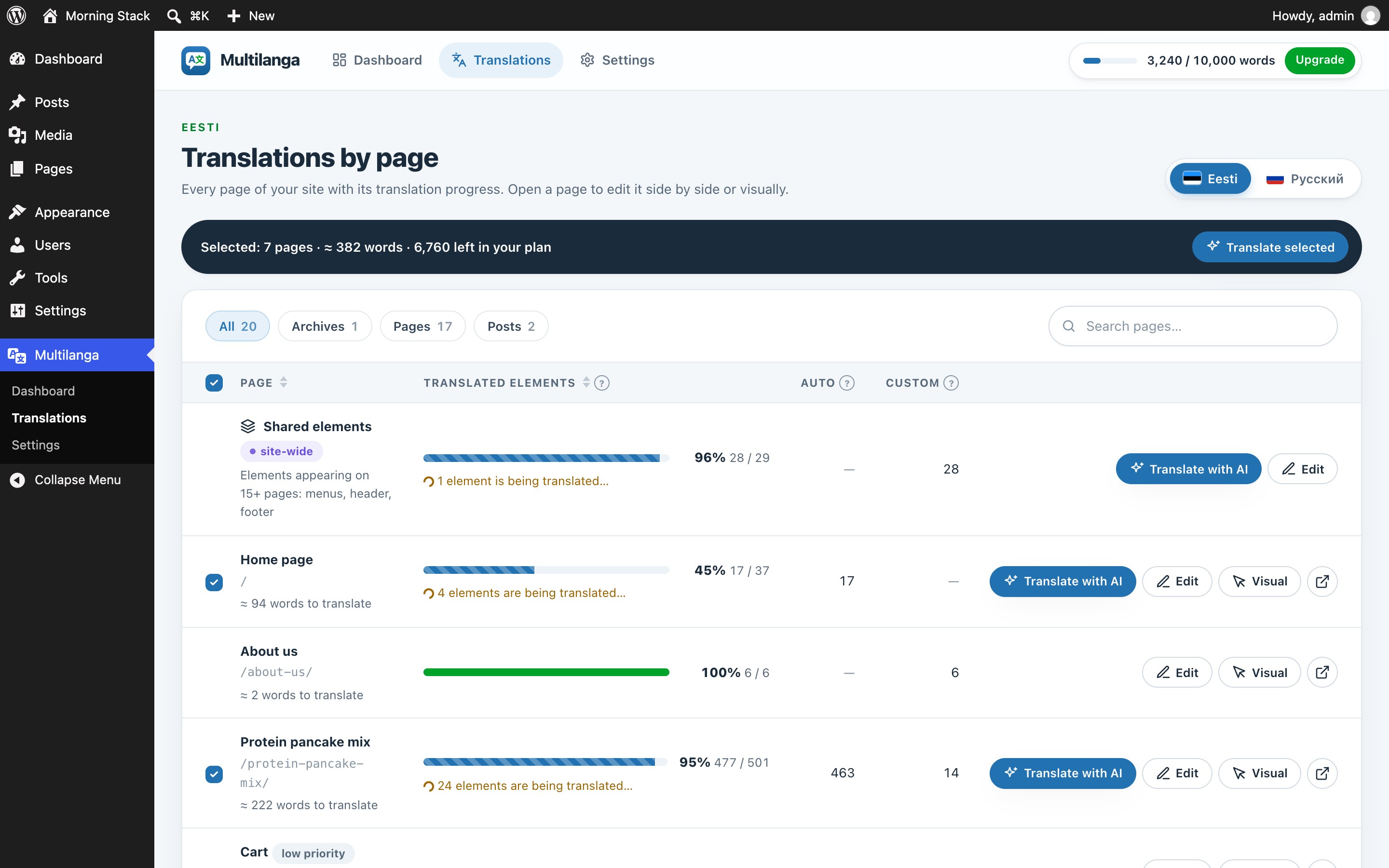
Task: Click the green Upgrade button
Action: tap(1320, 60)
